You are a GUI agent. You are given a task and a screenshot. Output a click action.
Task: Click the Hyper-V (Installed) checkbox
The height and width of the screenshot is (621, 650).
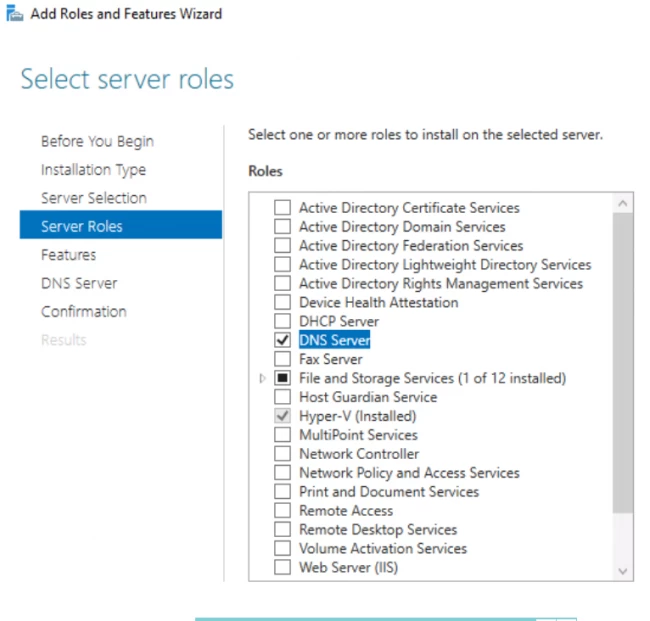[x=282, y=416]
